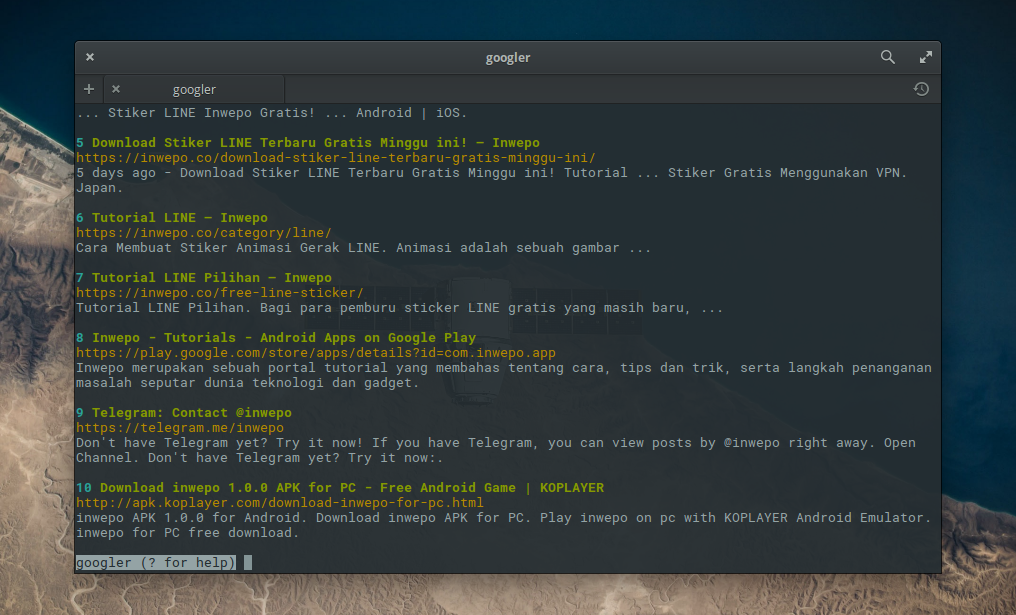Click the googler window title text
Screen dimensions: 1016x615
tap(508, 58)
